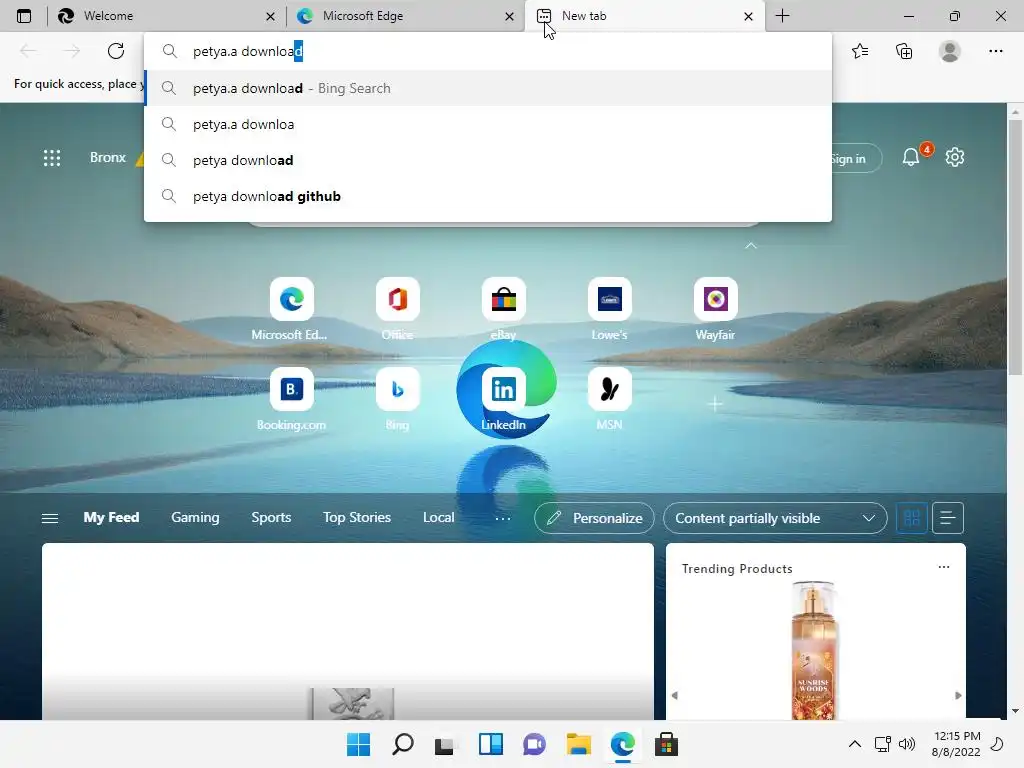Refresh the page with the reload icon
Screen dimensions: 1024x768
[116, 51]
